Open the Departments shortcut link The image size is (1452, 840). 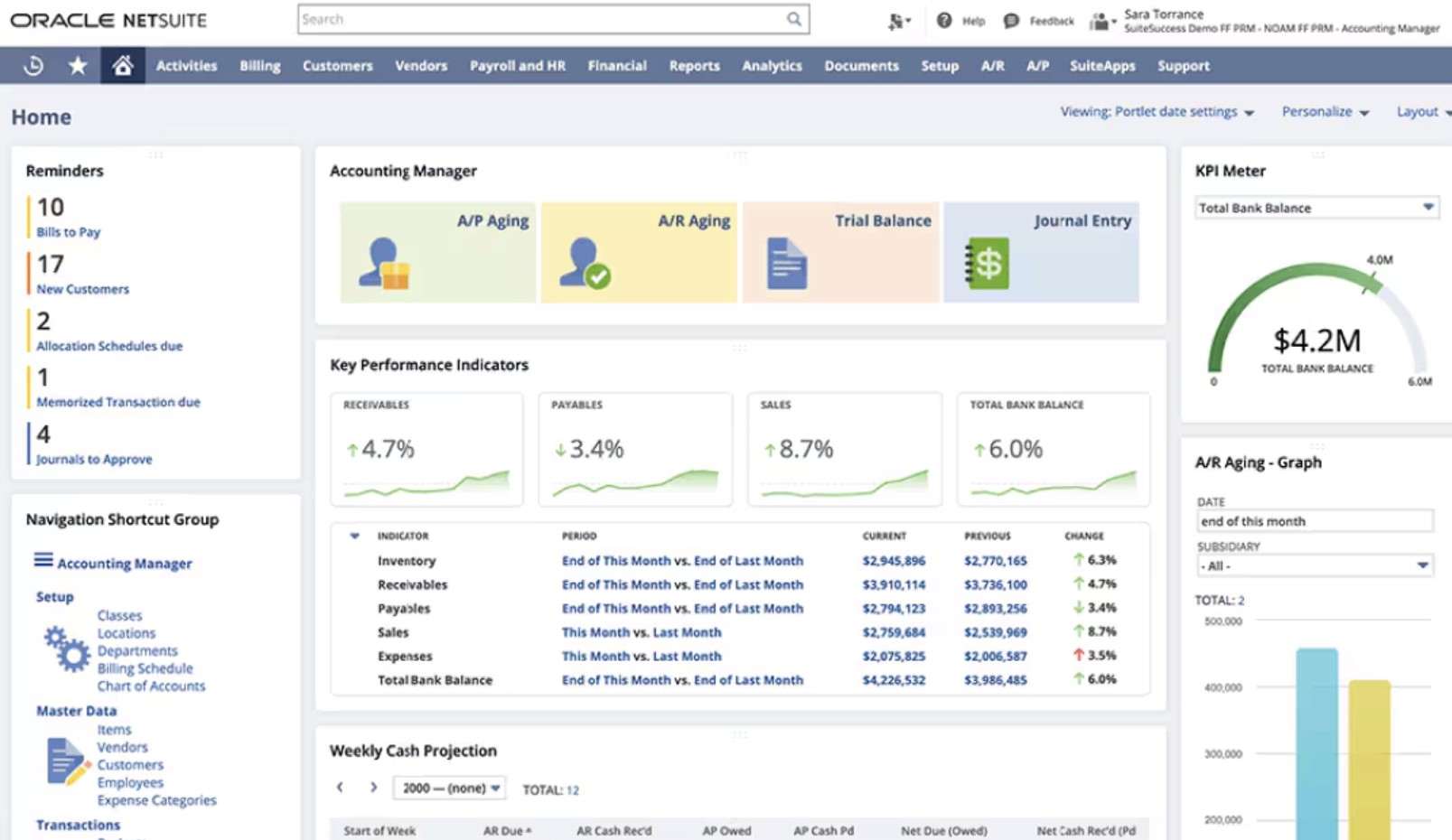137,651
